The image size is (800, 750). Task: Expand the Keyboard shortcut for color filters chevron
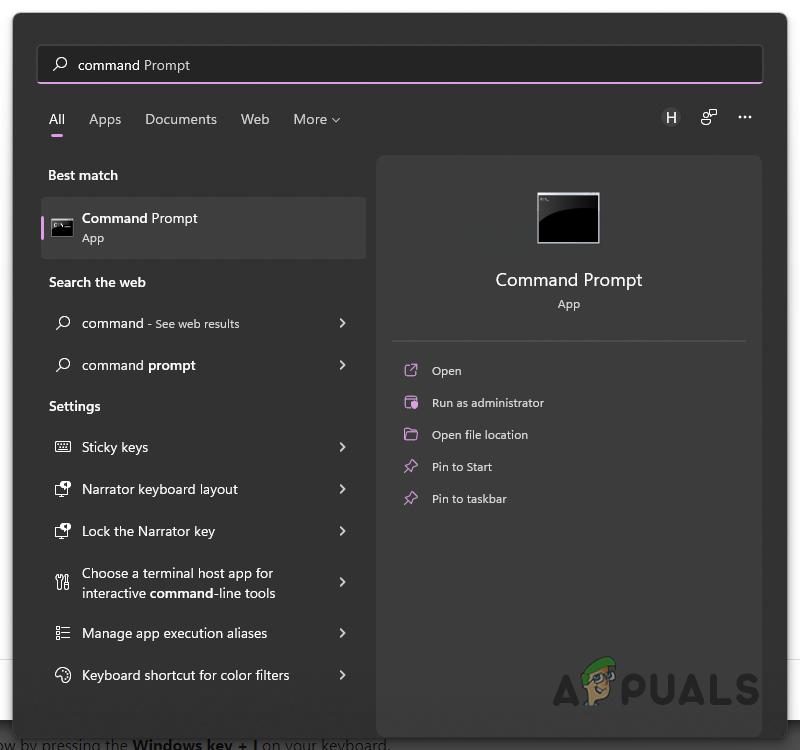(342, 675)
